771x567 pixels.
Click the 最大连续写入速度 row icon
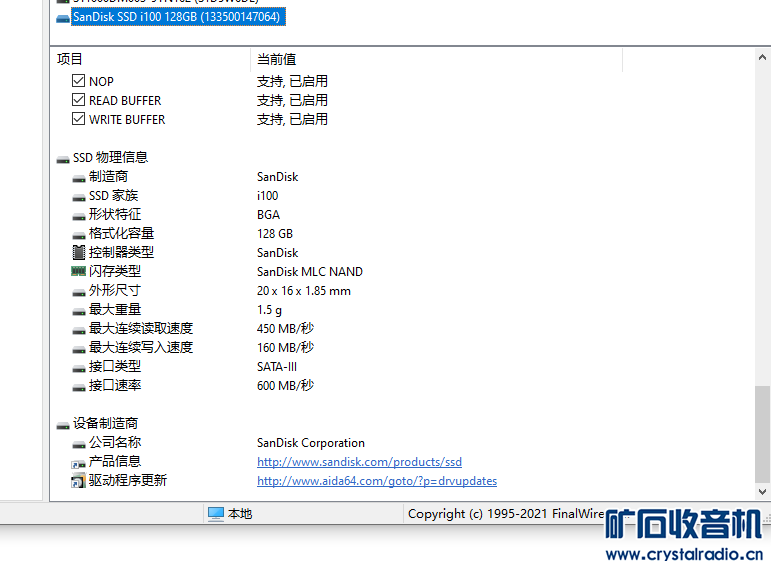coord(79,350)
